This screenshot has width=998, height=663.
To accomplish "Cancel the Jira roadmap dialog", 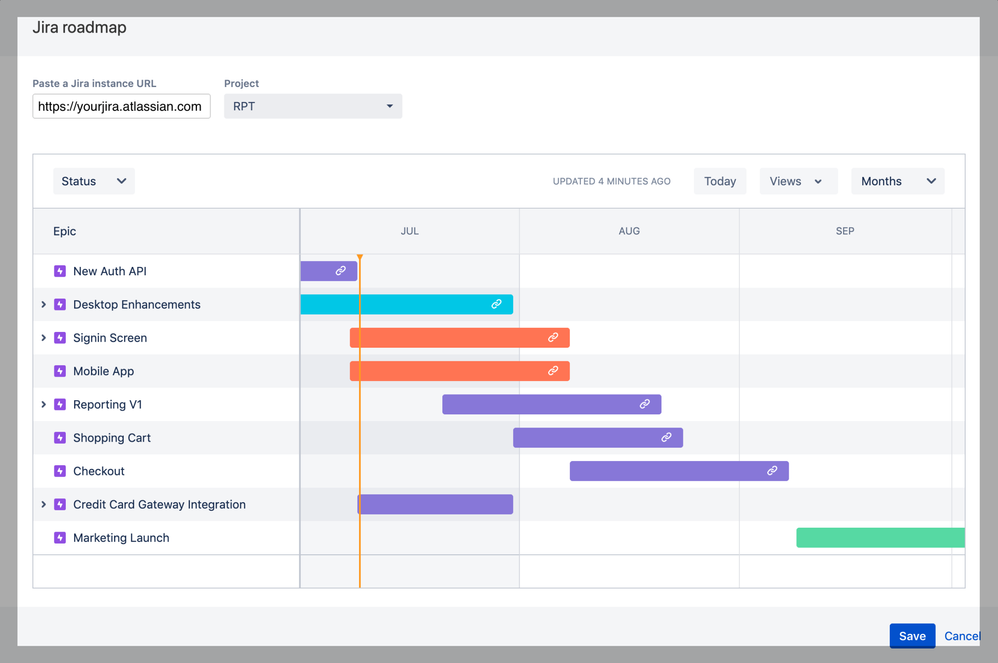I will [x=962, y=636].
